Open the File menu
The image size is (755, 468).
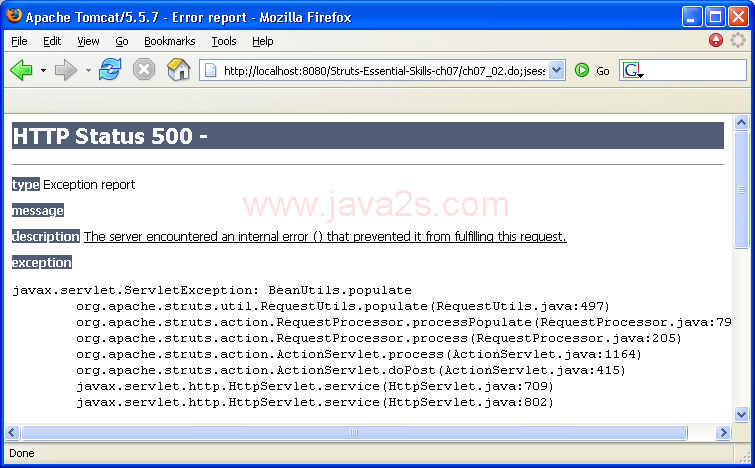(x=19, y=41)
